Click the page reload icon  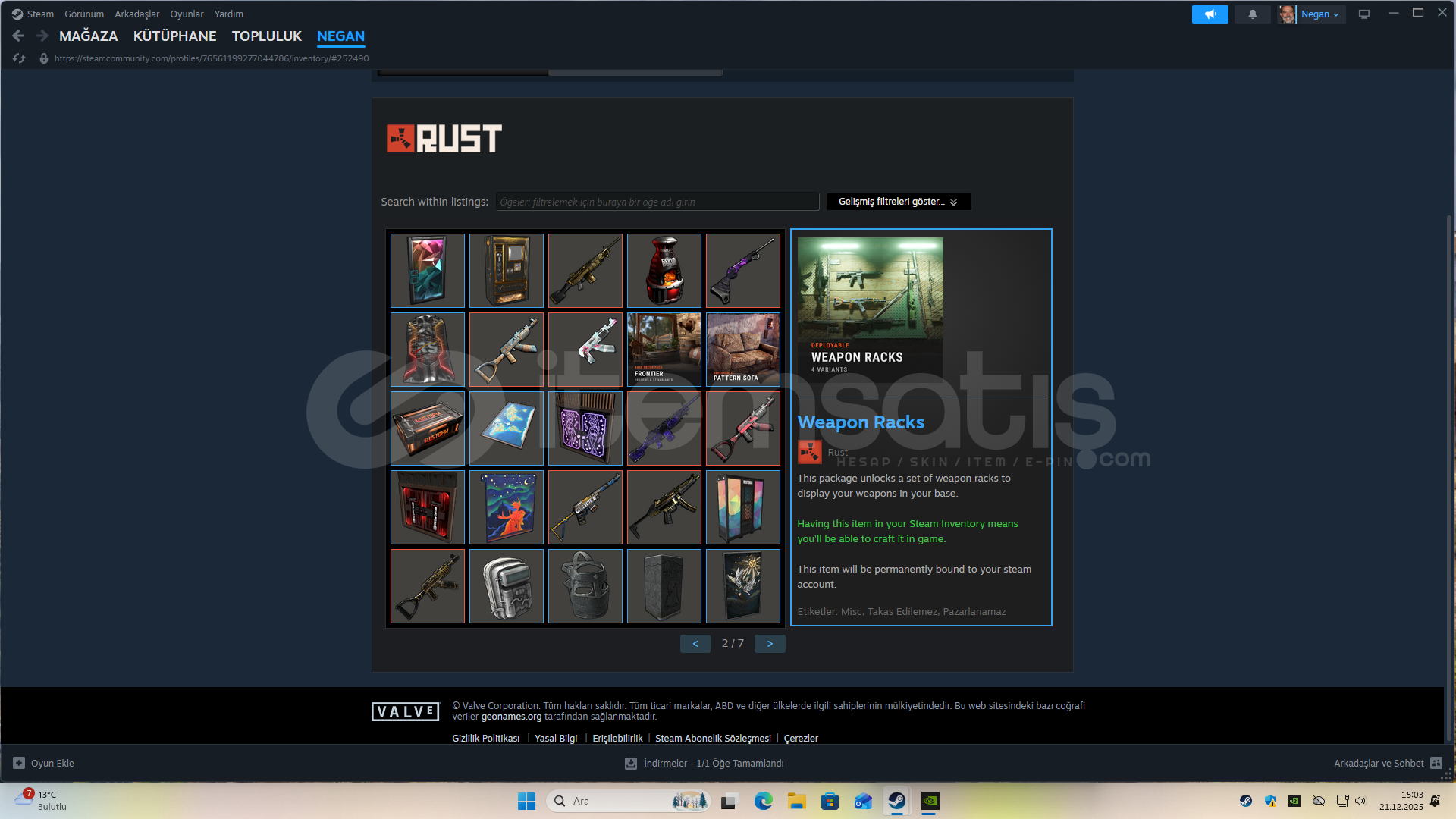pyautogui.click(x=19, y=58)
